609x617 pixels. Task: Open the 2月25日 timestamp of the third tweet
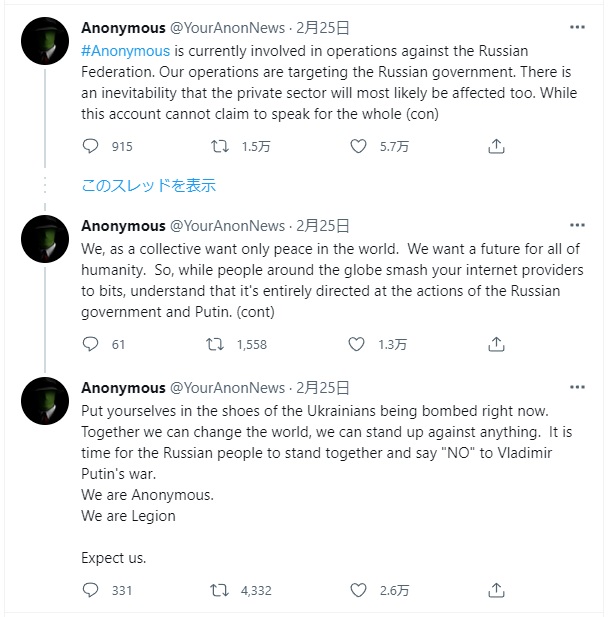coord(323,388)
